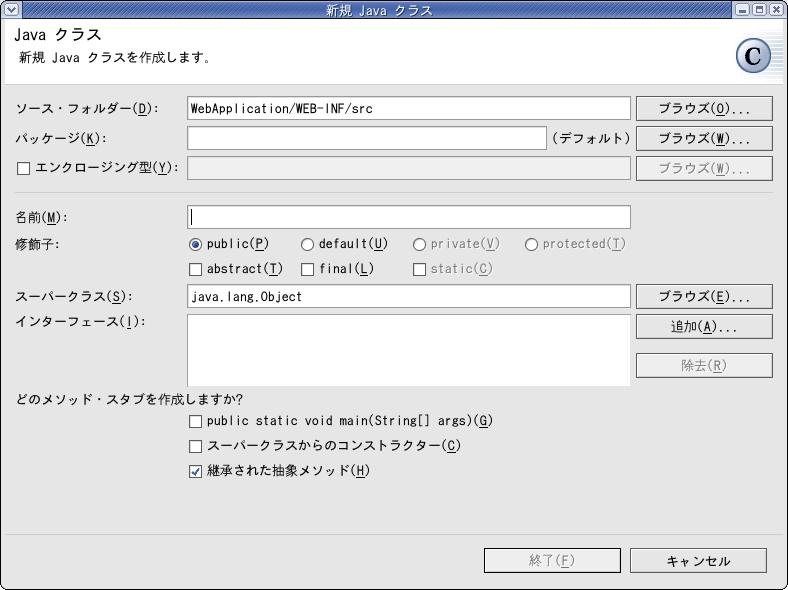Image resolution: width=788 pixels, height=590 pixels.
Task: Click the 名前 class name field
Action: point(409,217)
